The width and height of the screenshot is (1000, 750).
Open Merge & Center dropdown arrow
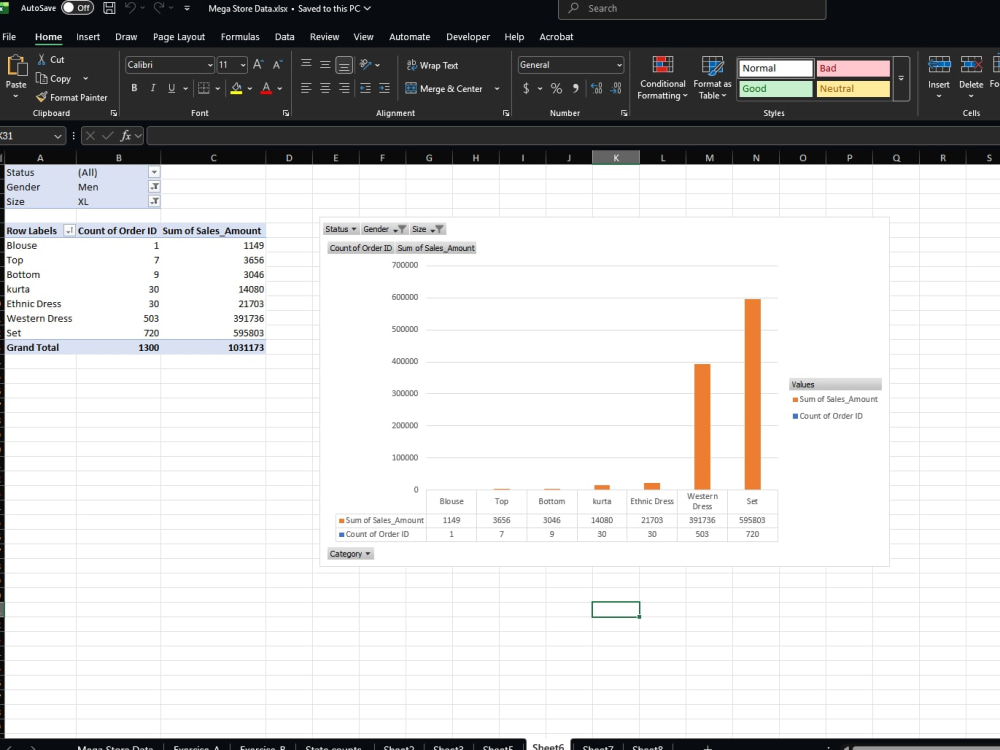tap(497, 89)
